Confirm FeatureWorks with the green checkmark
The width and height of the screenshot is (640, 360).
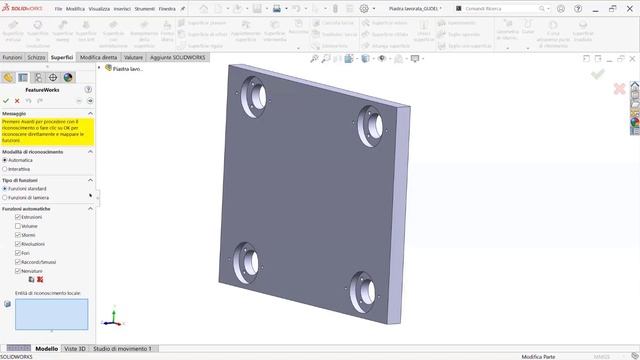pos(6,101)
